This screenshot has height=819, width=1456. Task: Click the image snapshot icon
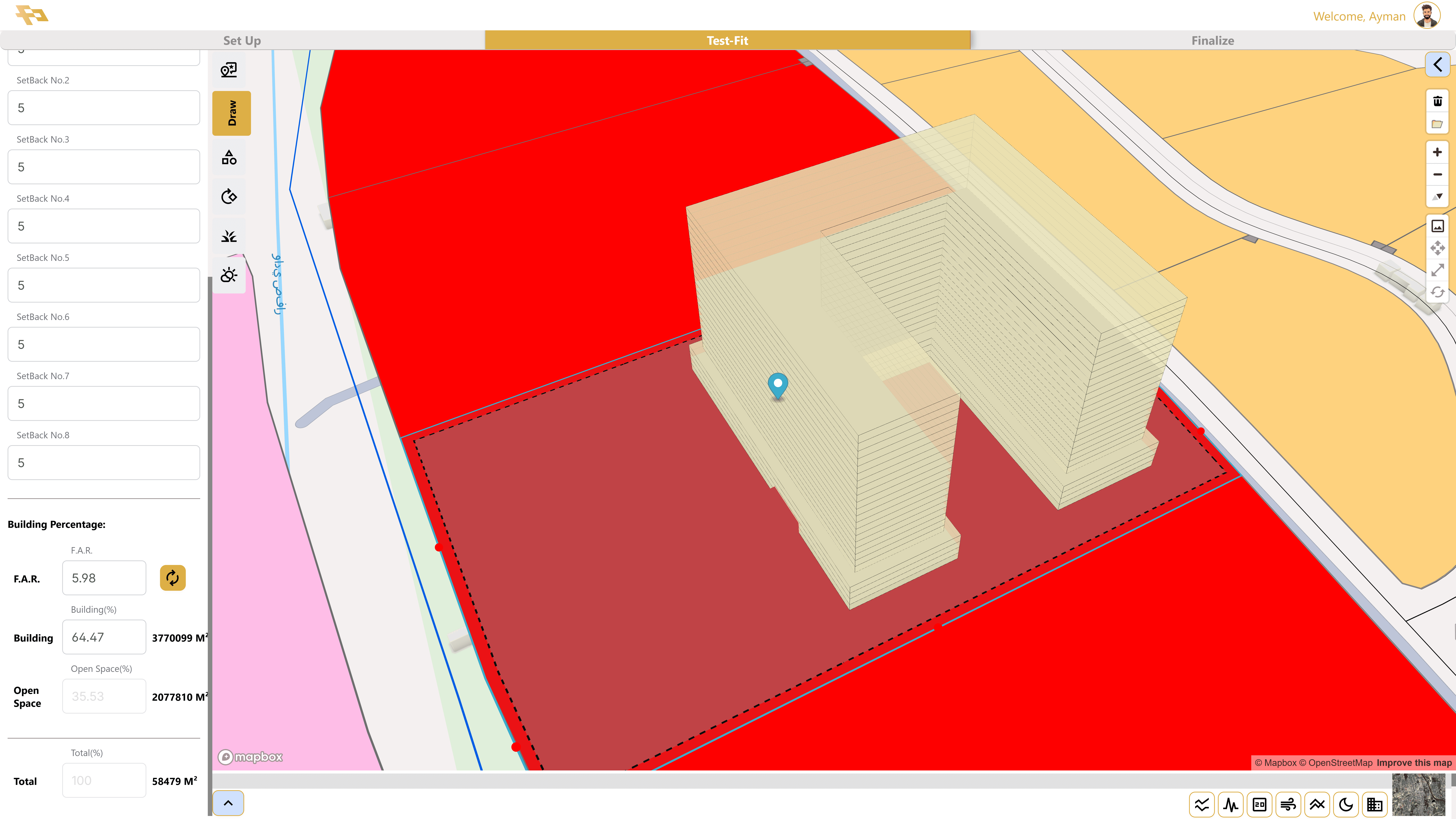pos(1437,226)
